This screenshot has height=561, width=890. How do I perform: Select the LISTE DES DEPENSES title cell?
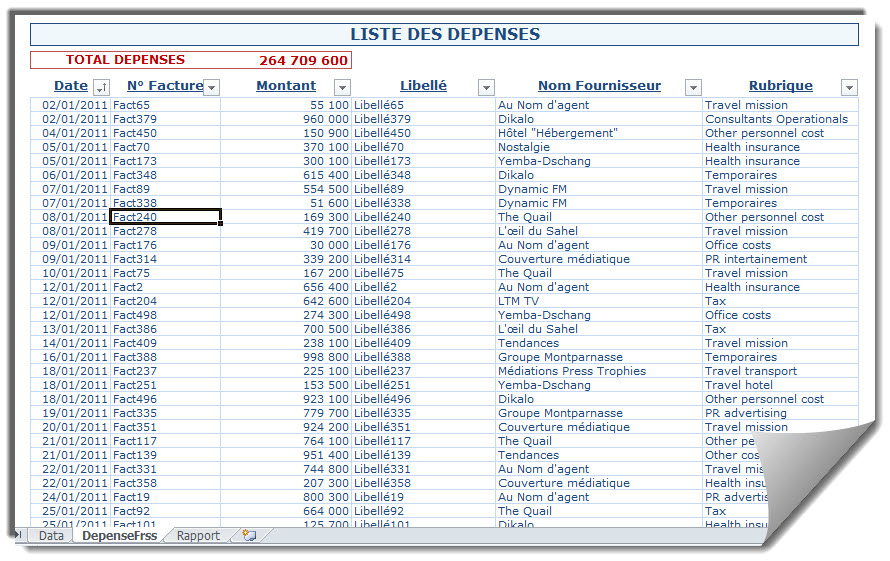click(444, 34)
